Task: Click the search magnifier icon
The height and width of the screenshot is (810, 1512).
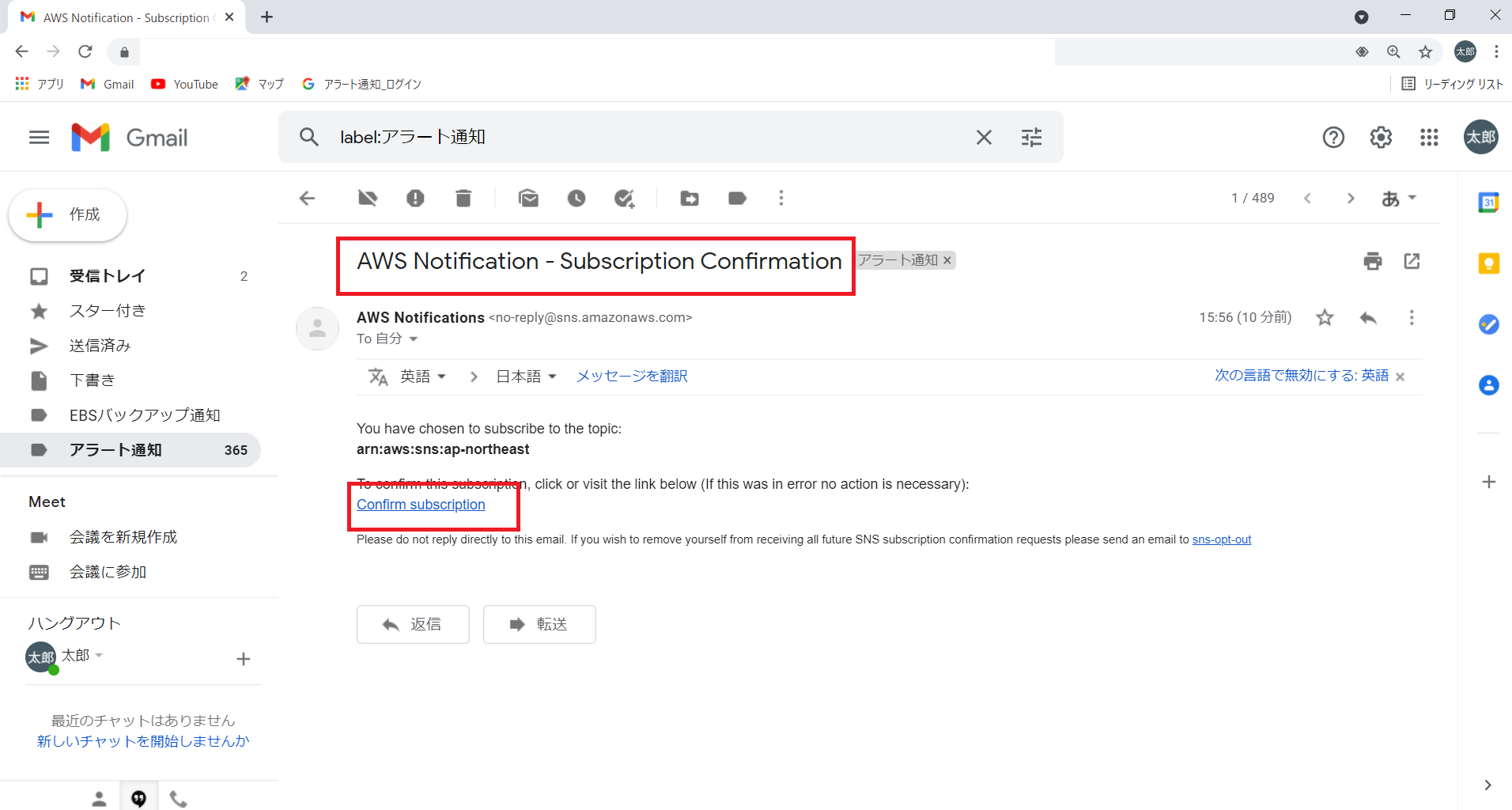Action: [308, 137]
